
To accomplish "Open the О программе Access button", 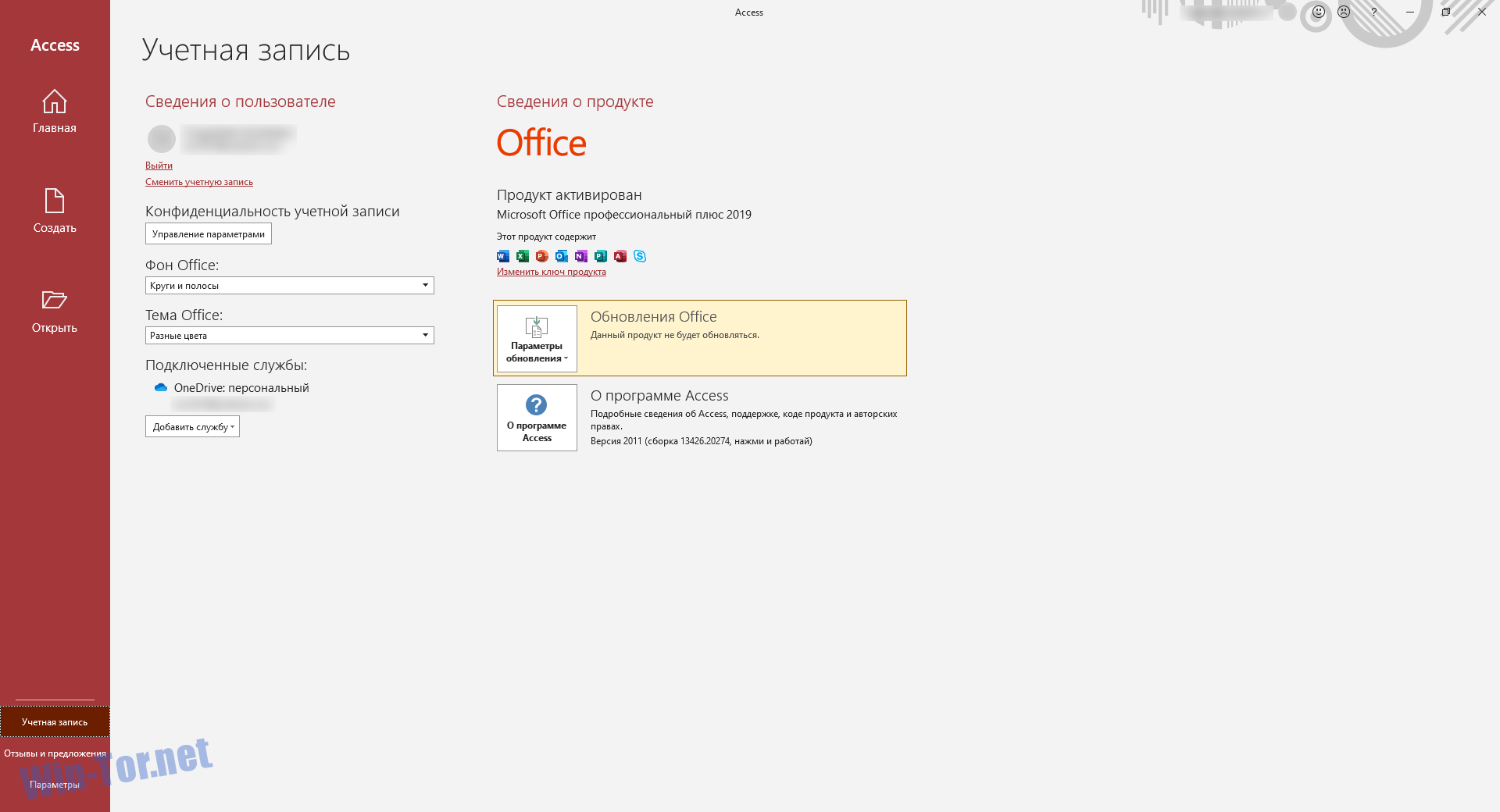I will click(x=537, y=418).
